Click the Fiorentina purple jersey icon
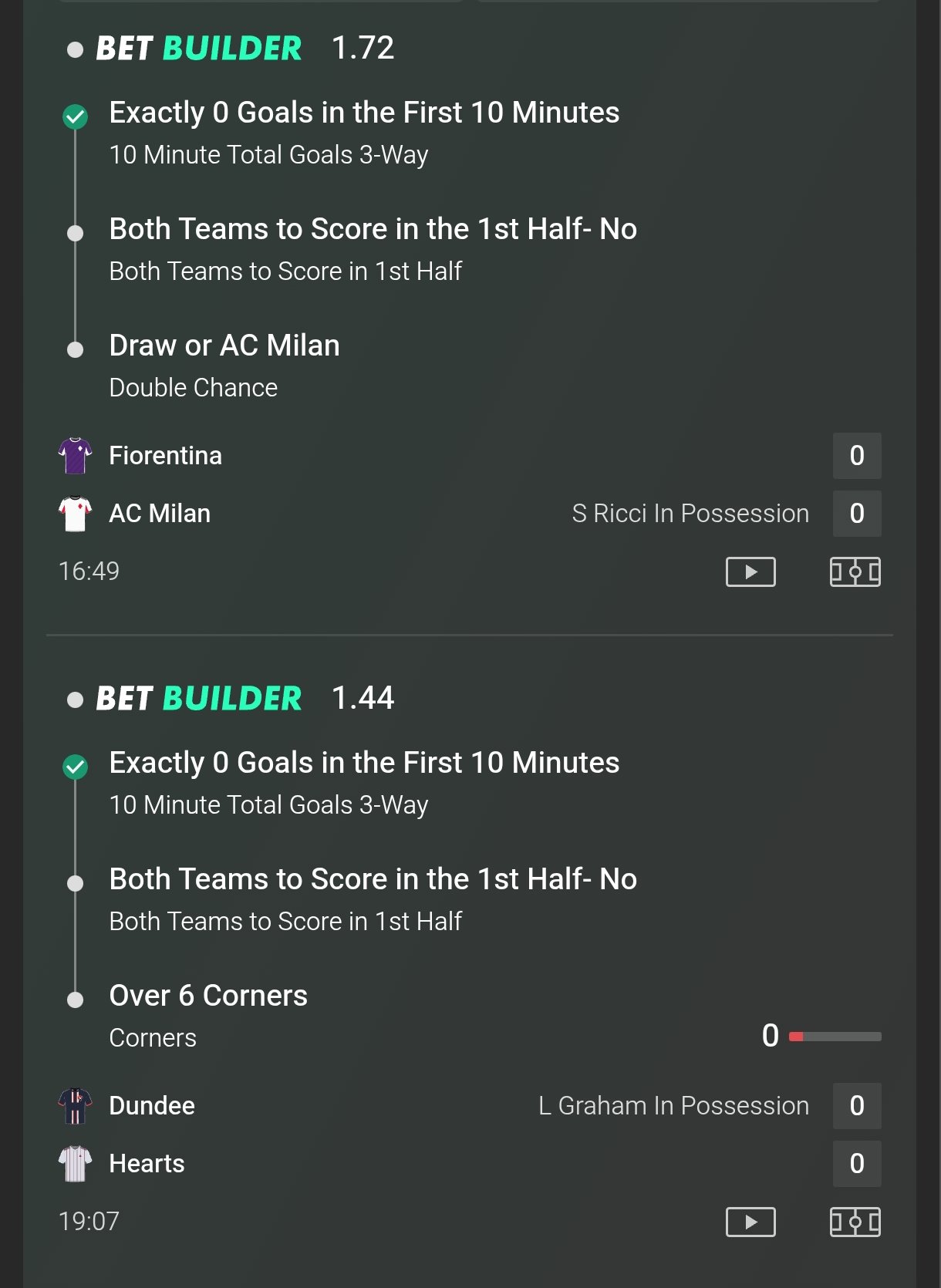Viewport: 941px width, 1288px height. 76,455
